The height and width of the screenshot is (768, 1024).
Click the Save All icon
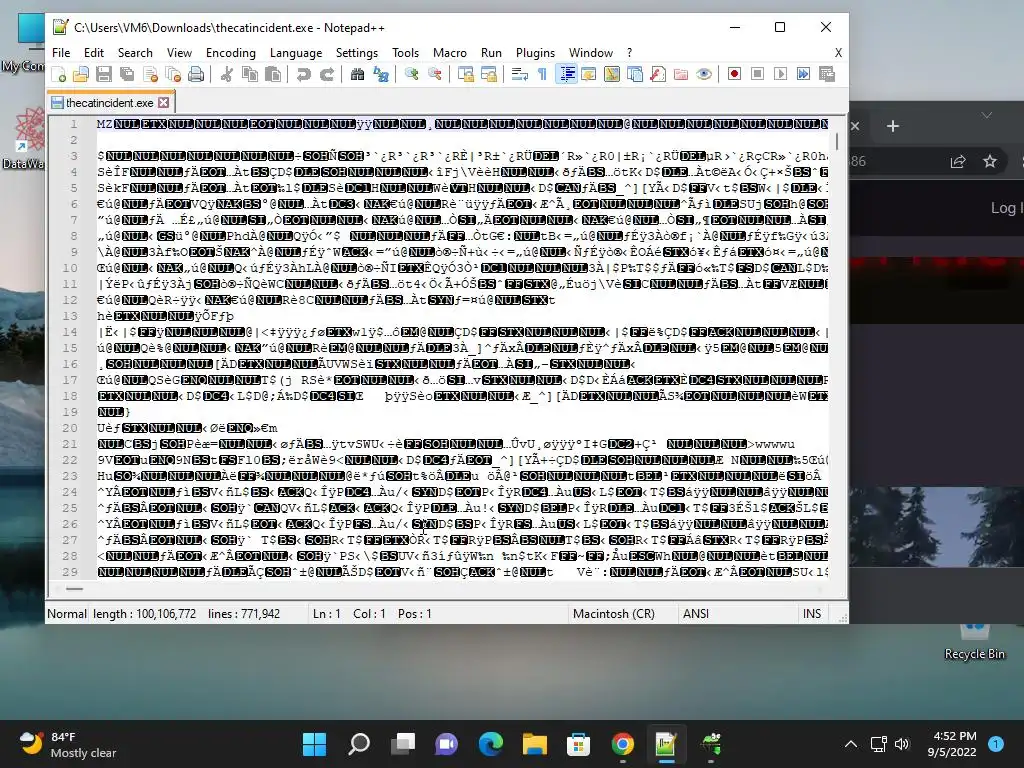(x=127, y=74)
